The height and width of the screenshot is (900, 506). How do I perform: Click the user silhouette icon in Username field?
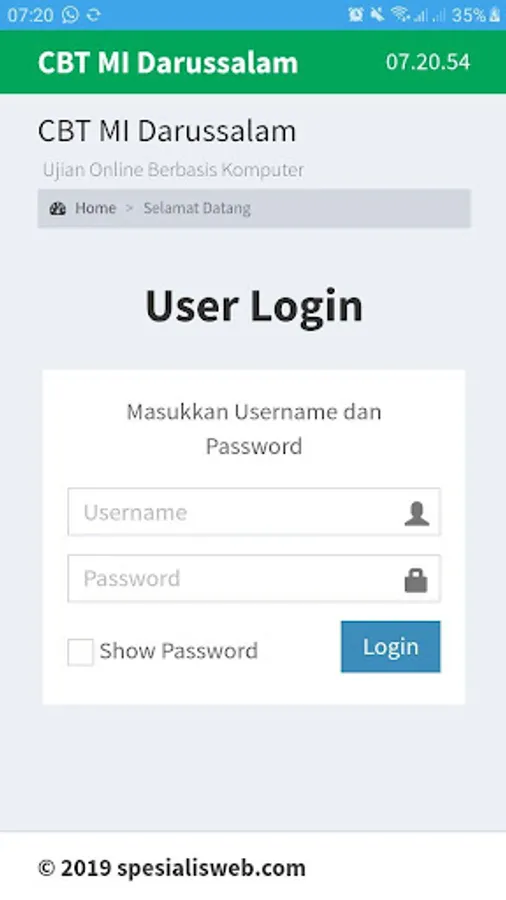coord(417,513)
